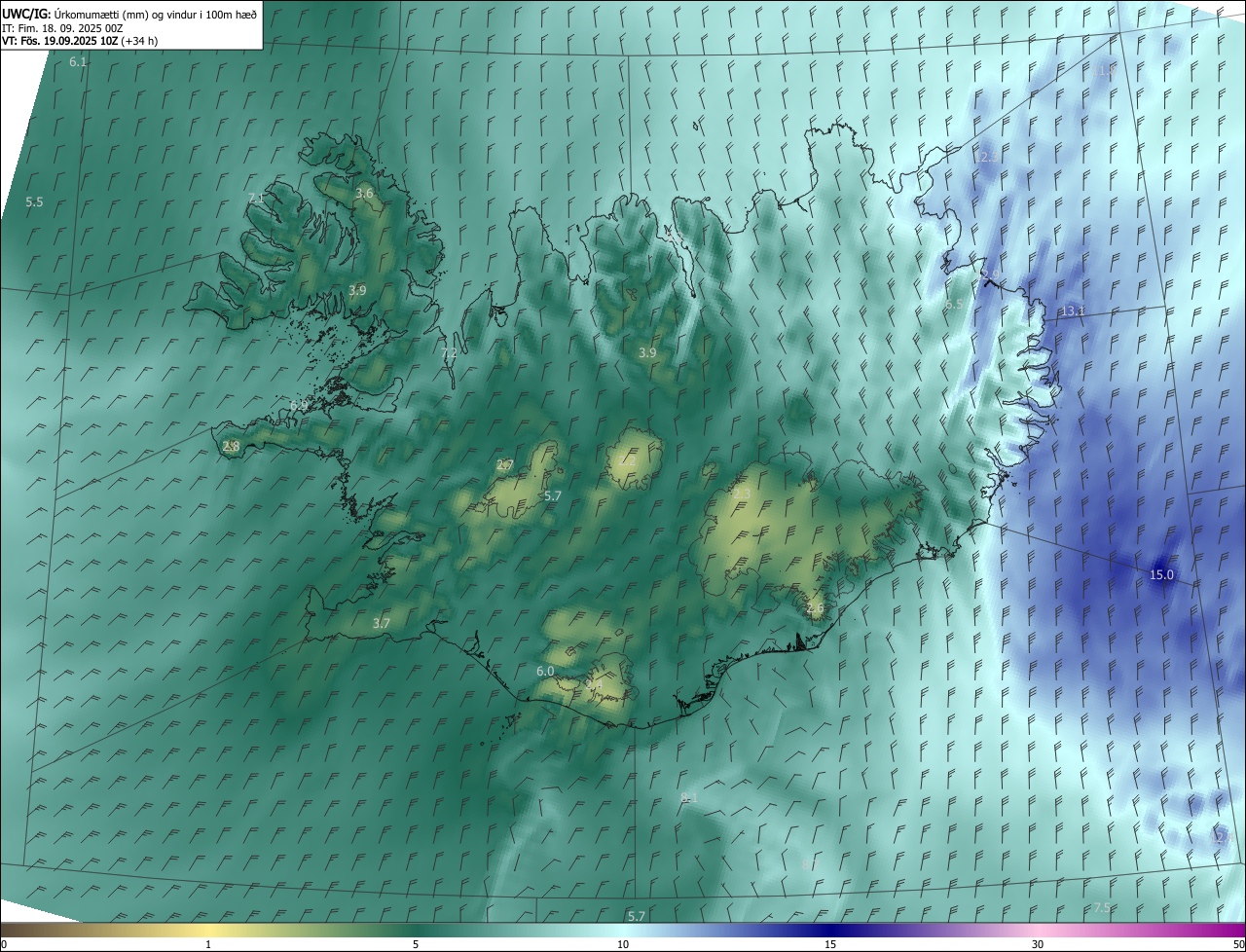1246x952 pixels.
Task: Click the 7.1 value label in the Westfjords
Action: (x=257, y=198)
